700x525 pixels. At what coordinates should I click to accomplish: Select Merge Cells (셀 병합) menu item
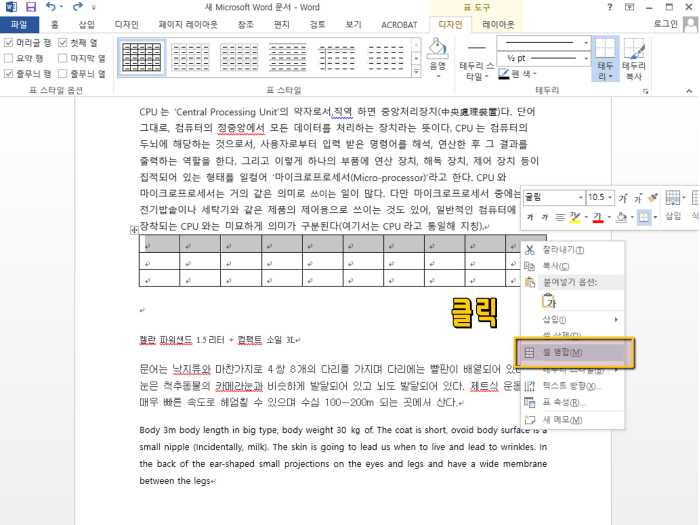click(x=573, y=353)
